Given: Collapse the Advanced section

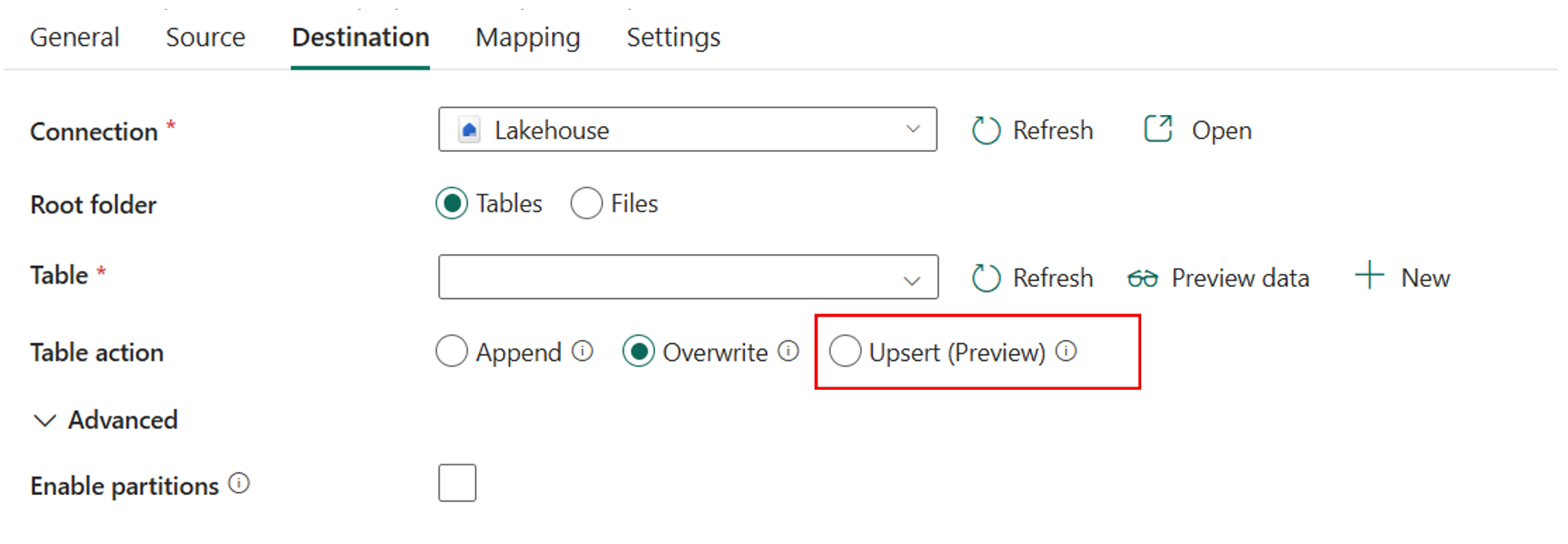Looking at the screenshot, I should (45, 420).
